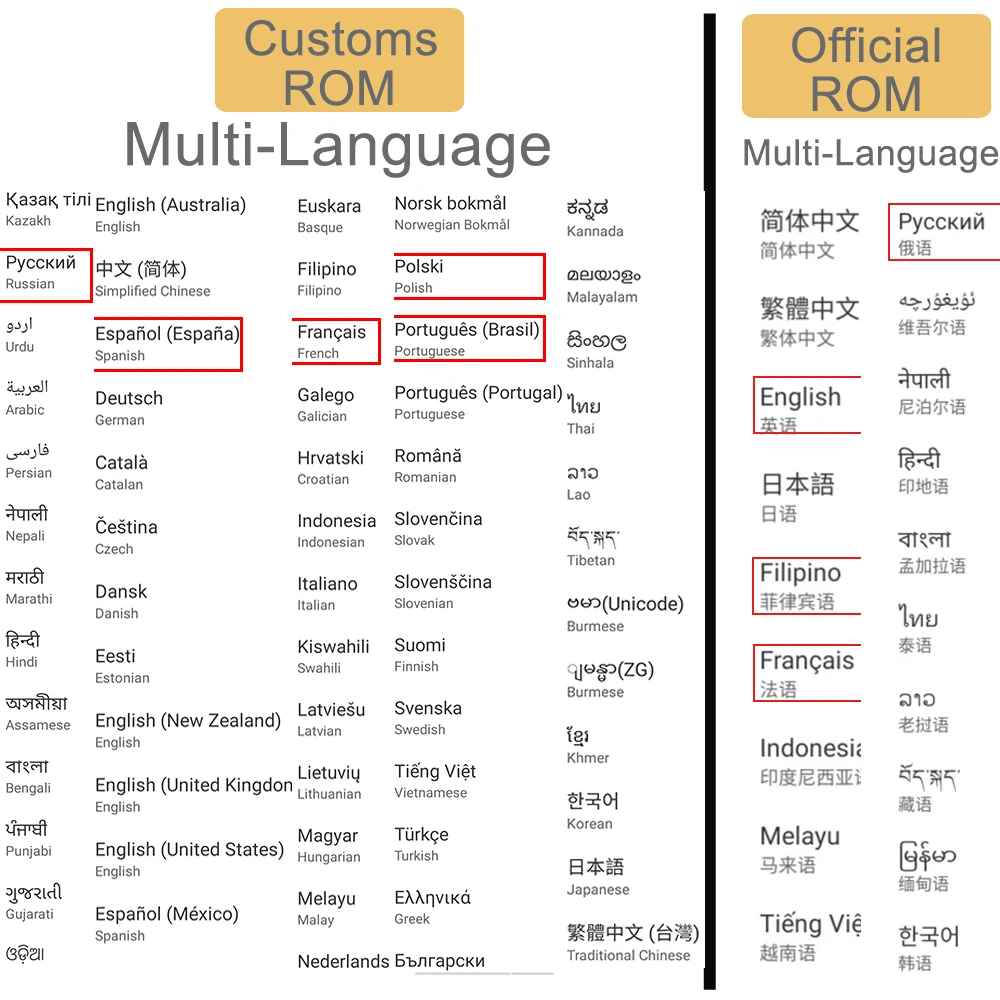Pick Tibetan in the Customs ROM list
The width and height of the screenshot is (1000, 1000).
tap(593, 548)
